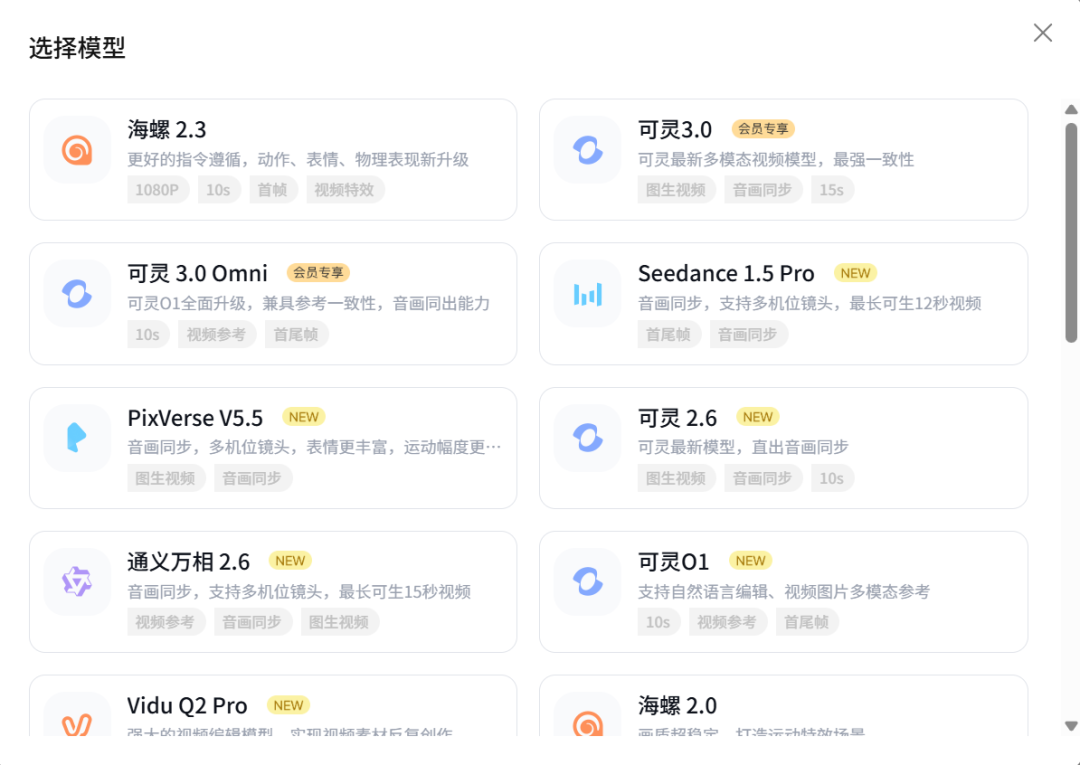Click the 可灵 3.0 Omni logo icon
The width and height of the screenshot is (1080, 765).
click(77, 294)
